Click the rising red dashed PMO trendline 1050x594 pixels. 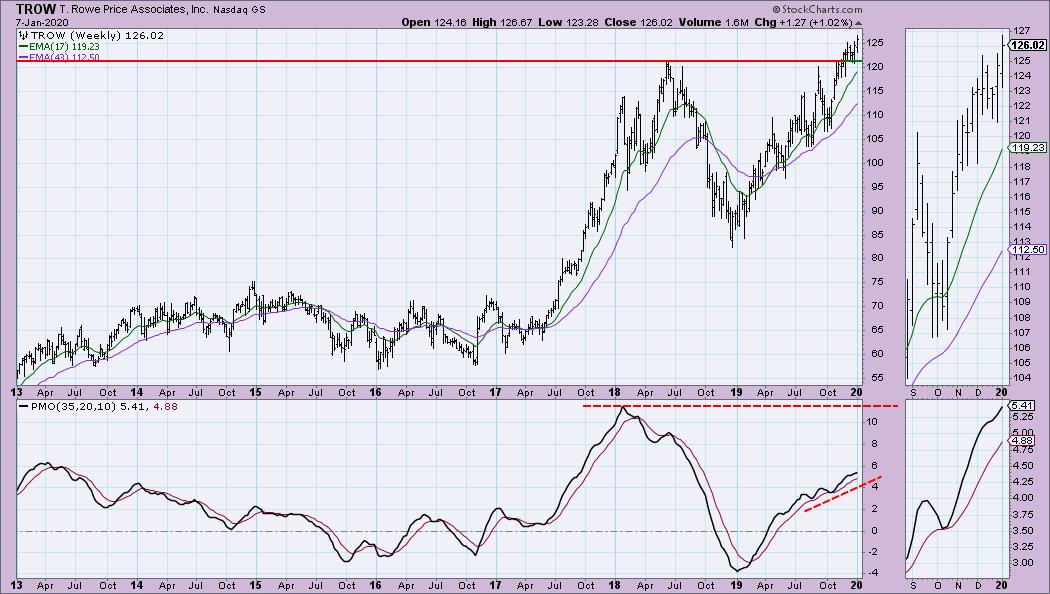[x=843, y=494]
